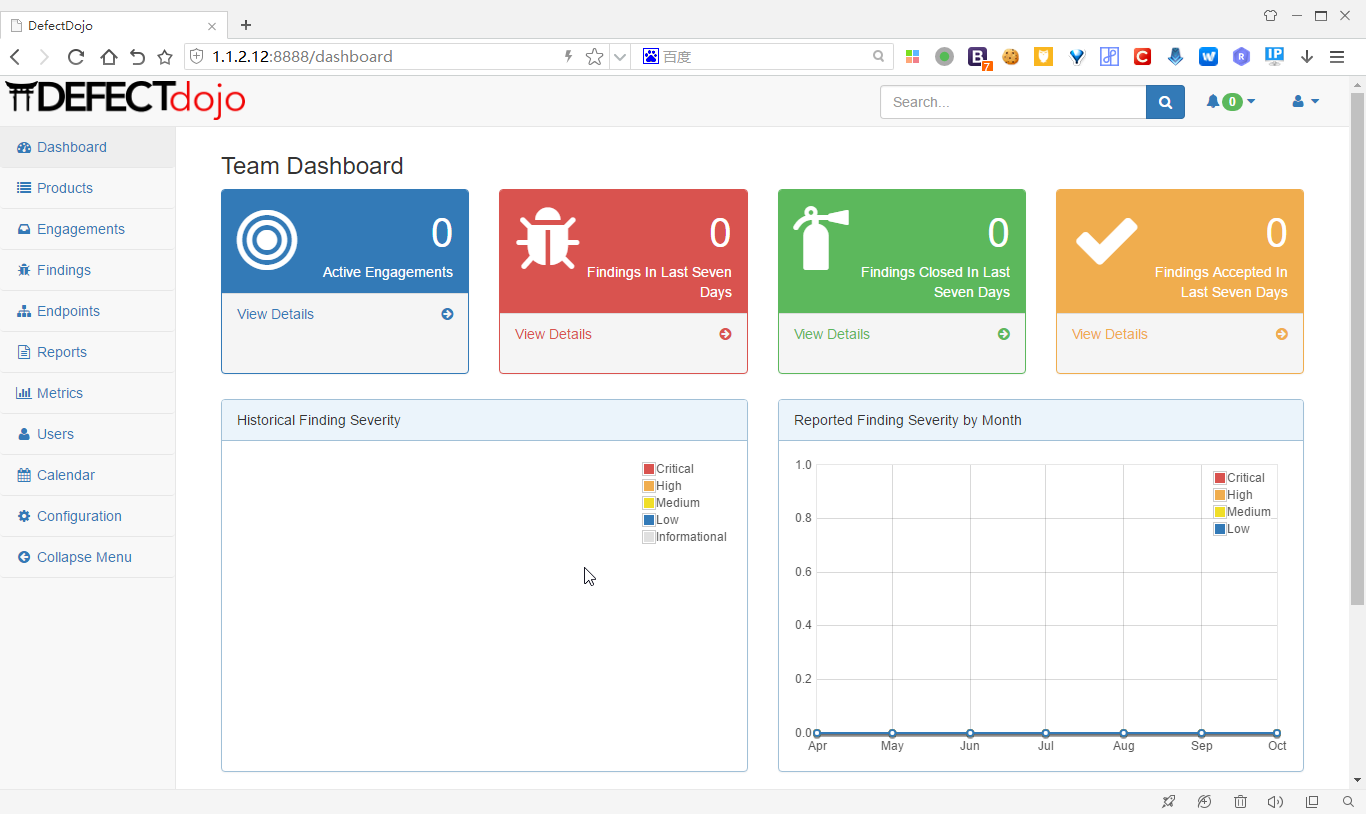1366x814 pixels.
Task: Click the magnifier search button
Action: click(1165, 102)
